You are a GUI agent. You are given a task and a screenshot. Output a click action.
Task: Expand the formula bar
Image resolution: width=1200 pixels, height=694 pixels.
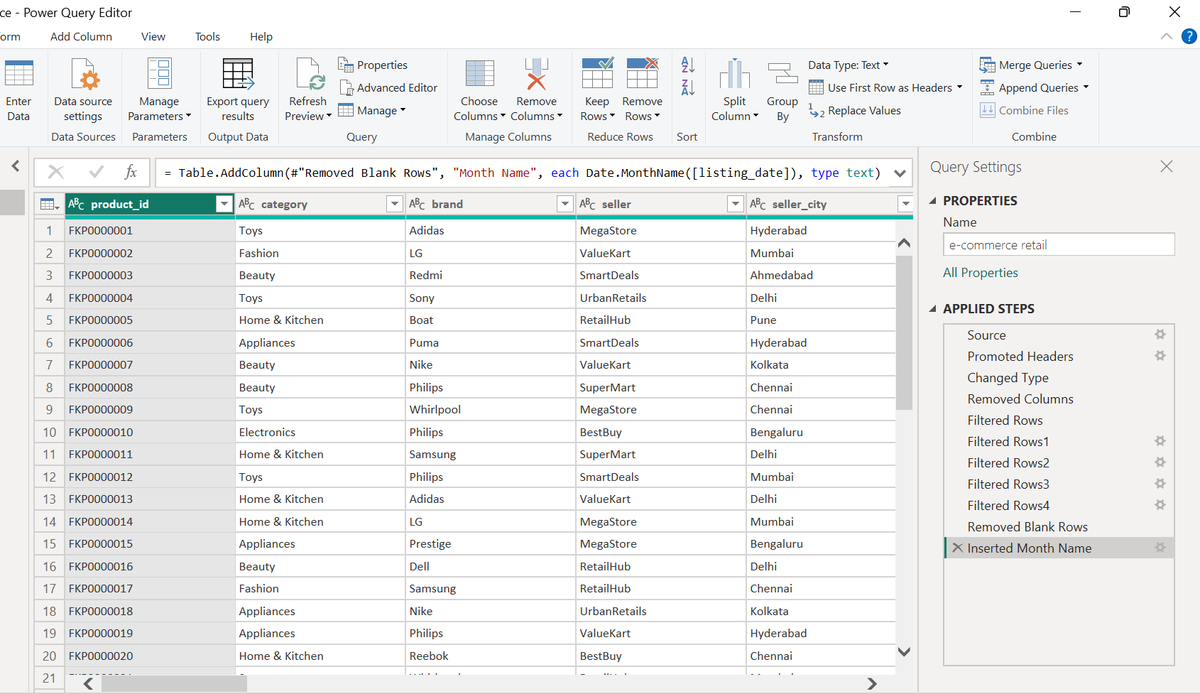tap(900, 173)
